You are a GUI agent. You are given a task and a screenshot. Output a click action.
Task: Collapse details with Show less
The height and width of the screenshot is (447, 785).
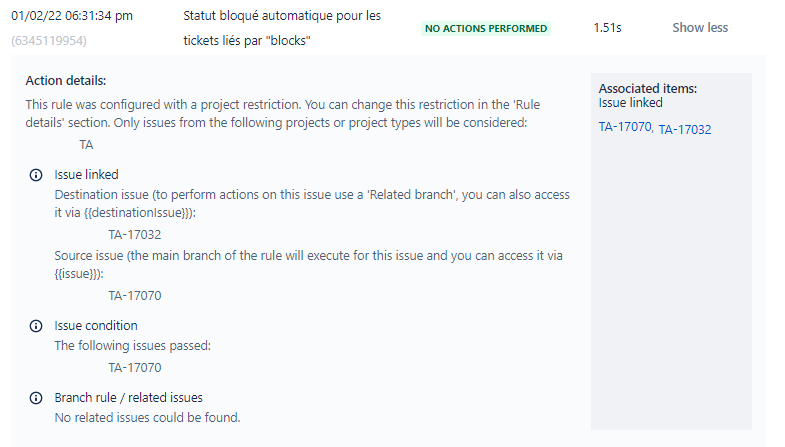click(x=700, y=28)
